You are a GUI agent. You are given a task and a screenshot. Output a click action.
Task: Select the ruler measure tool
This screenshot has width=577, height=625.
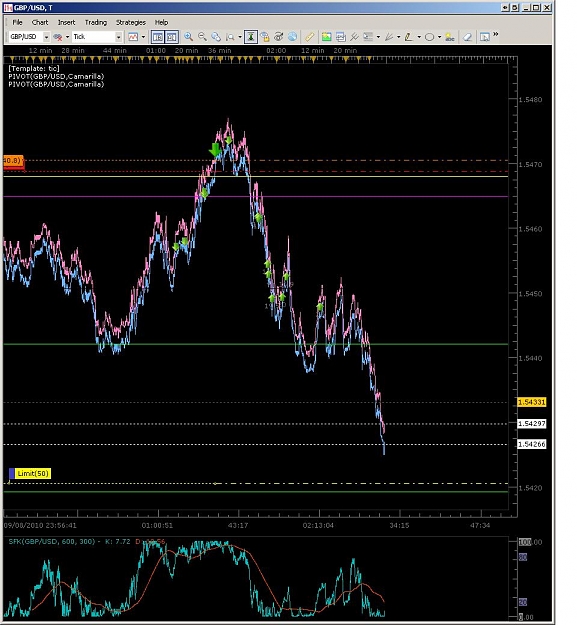coord(310,37)
